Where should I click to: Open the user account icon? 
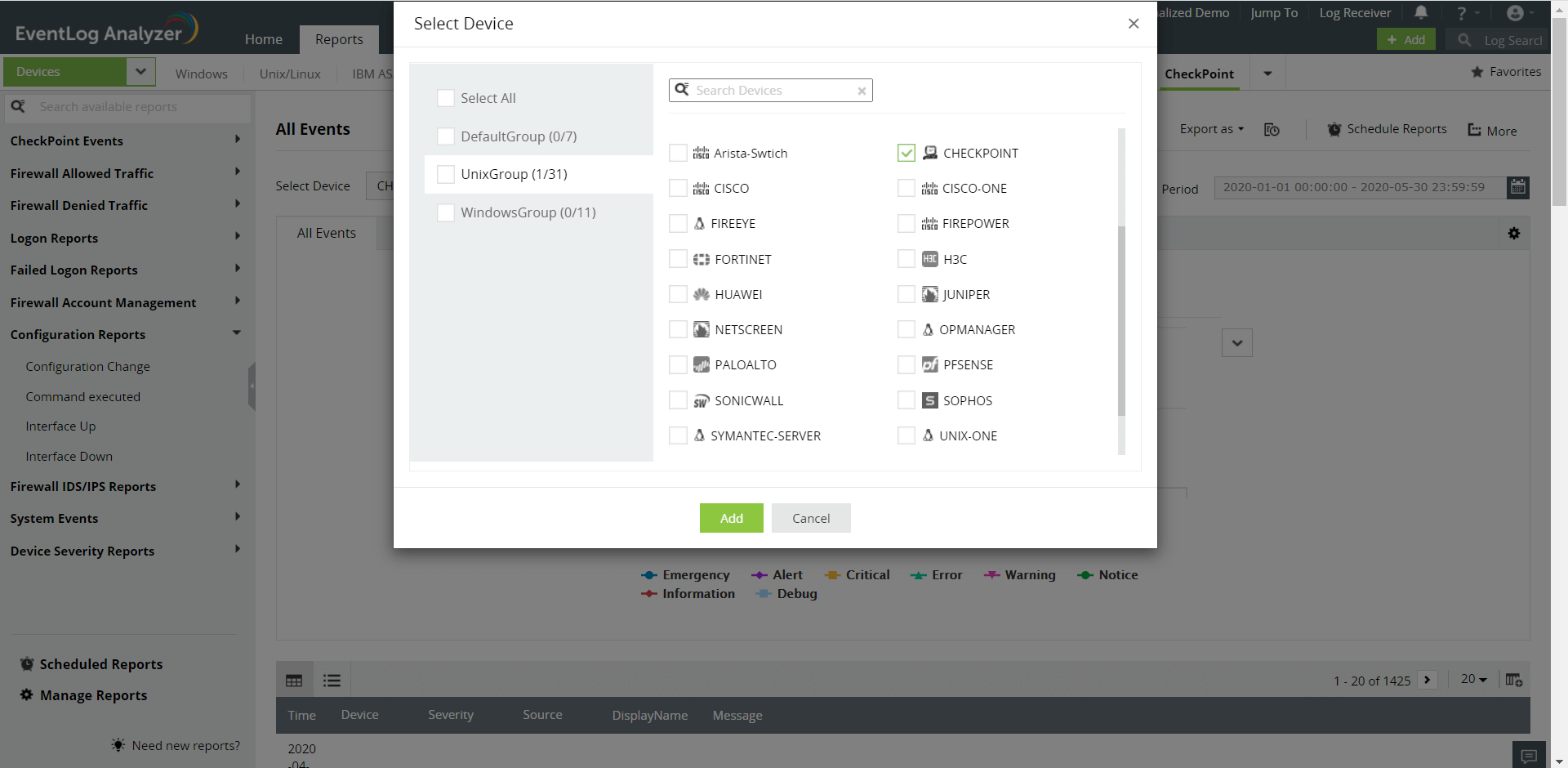tap(1515, 13)
